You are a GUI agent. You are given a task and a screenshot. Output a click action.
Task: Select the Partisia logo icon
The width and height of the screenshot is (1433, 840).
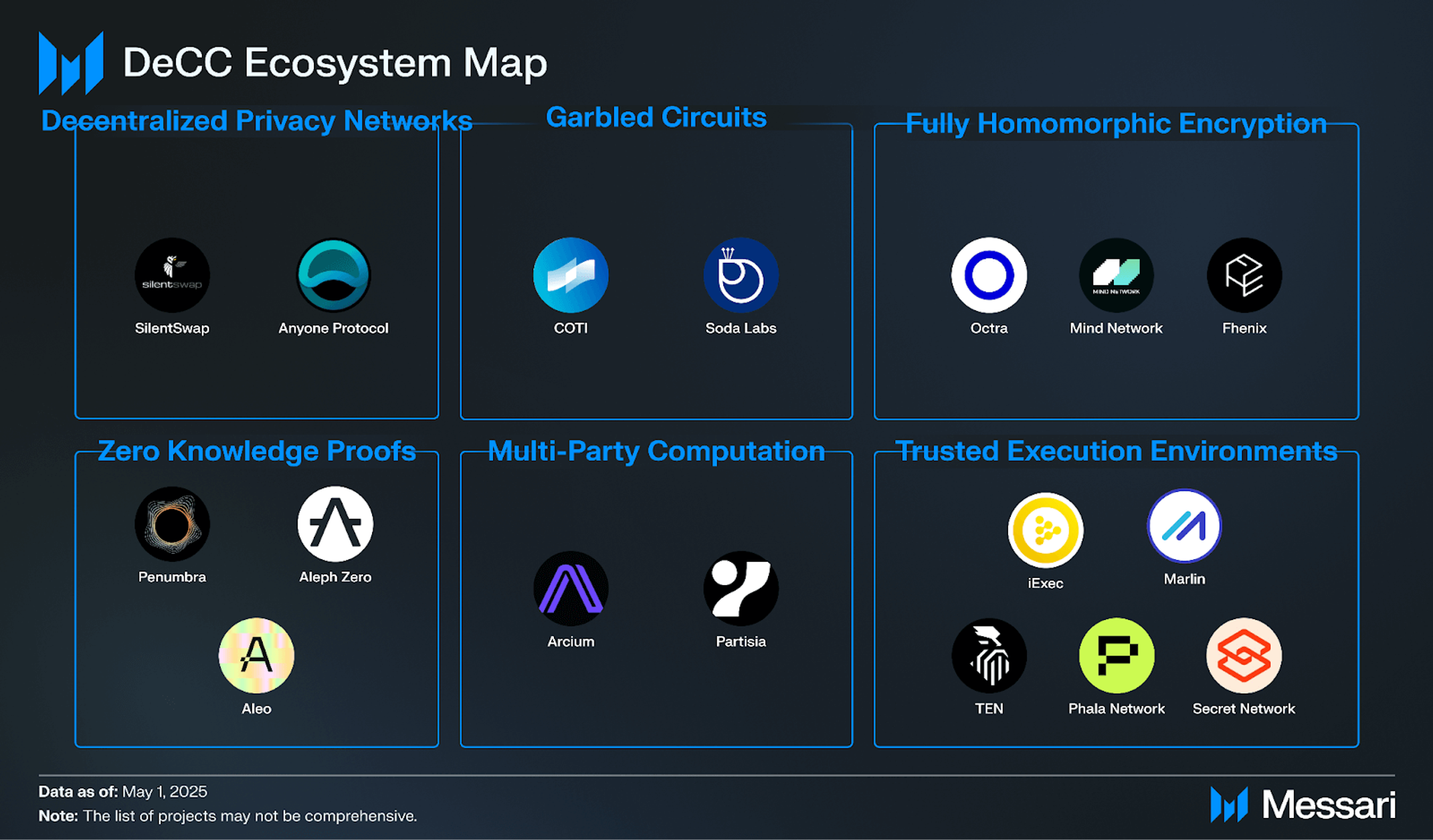(x=741, y=589)
